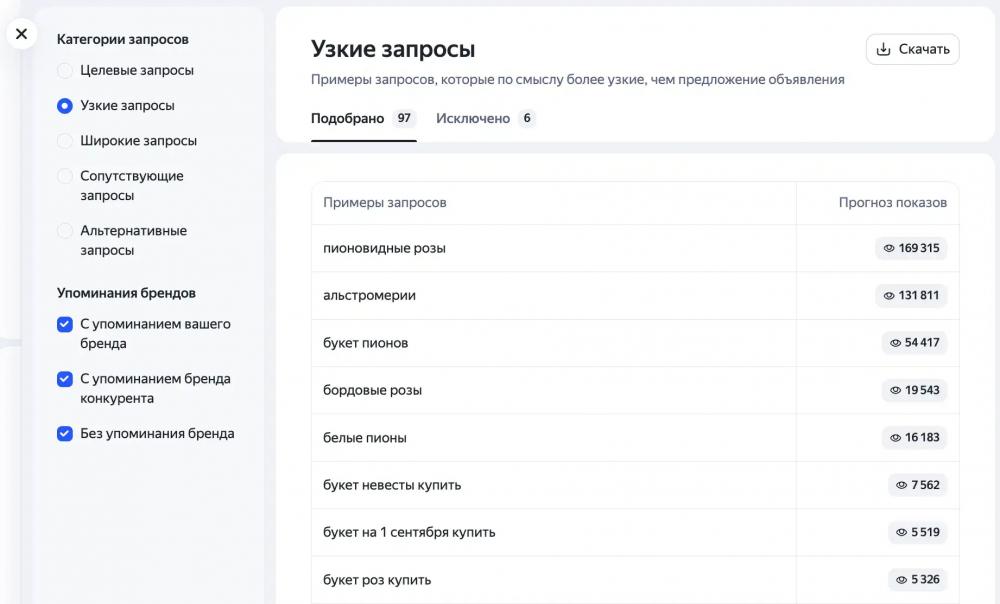Click the download icon next to Скачать
The image size is (1000, 604).
[883, 49]
